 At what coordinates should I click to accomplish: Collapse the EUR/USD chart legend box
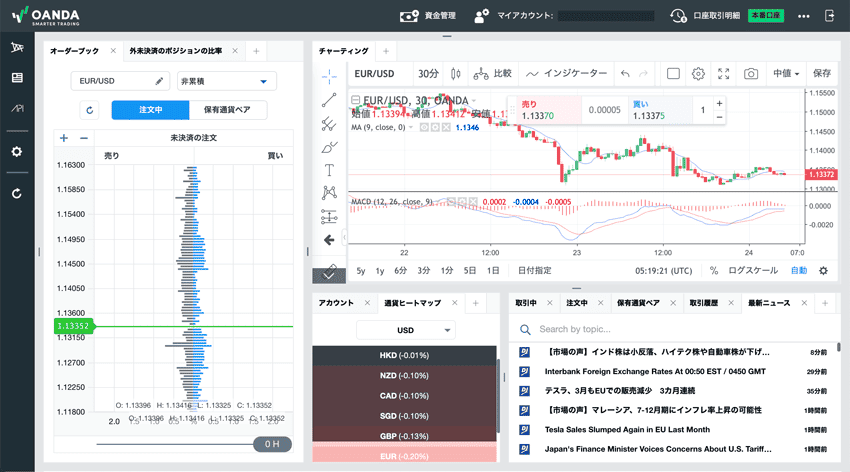pos(356,100)
